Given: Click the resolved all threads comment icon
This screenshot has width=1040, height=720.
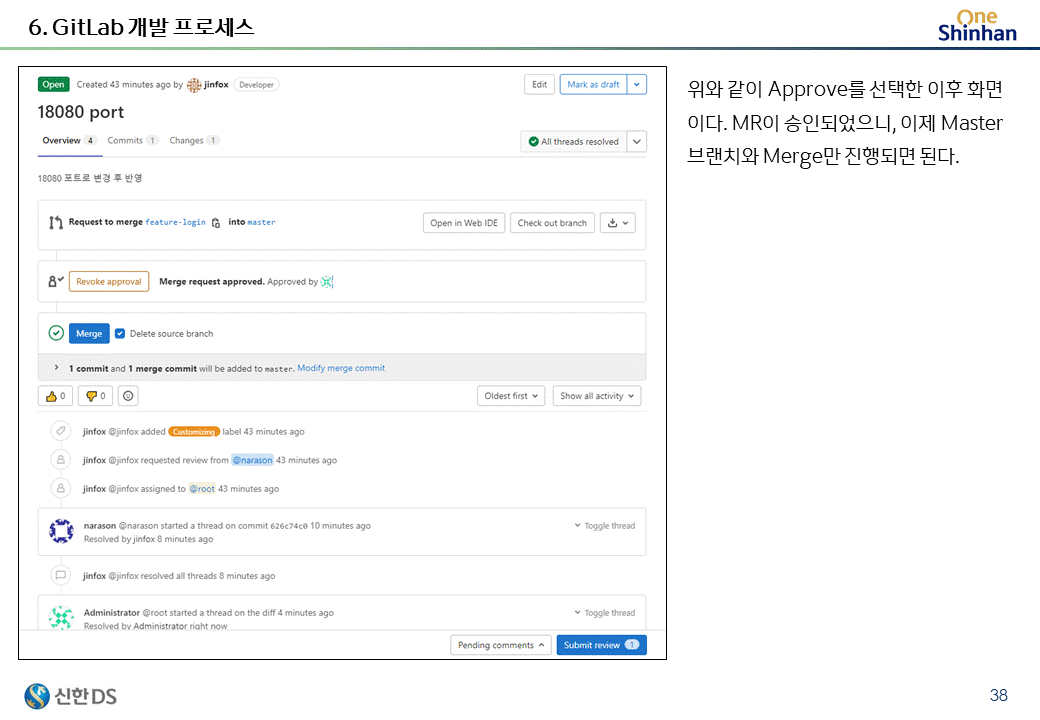Looking at the screenshot, I should click(60, 575).
